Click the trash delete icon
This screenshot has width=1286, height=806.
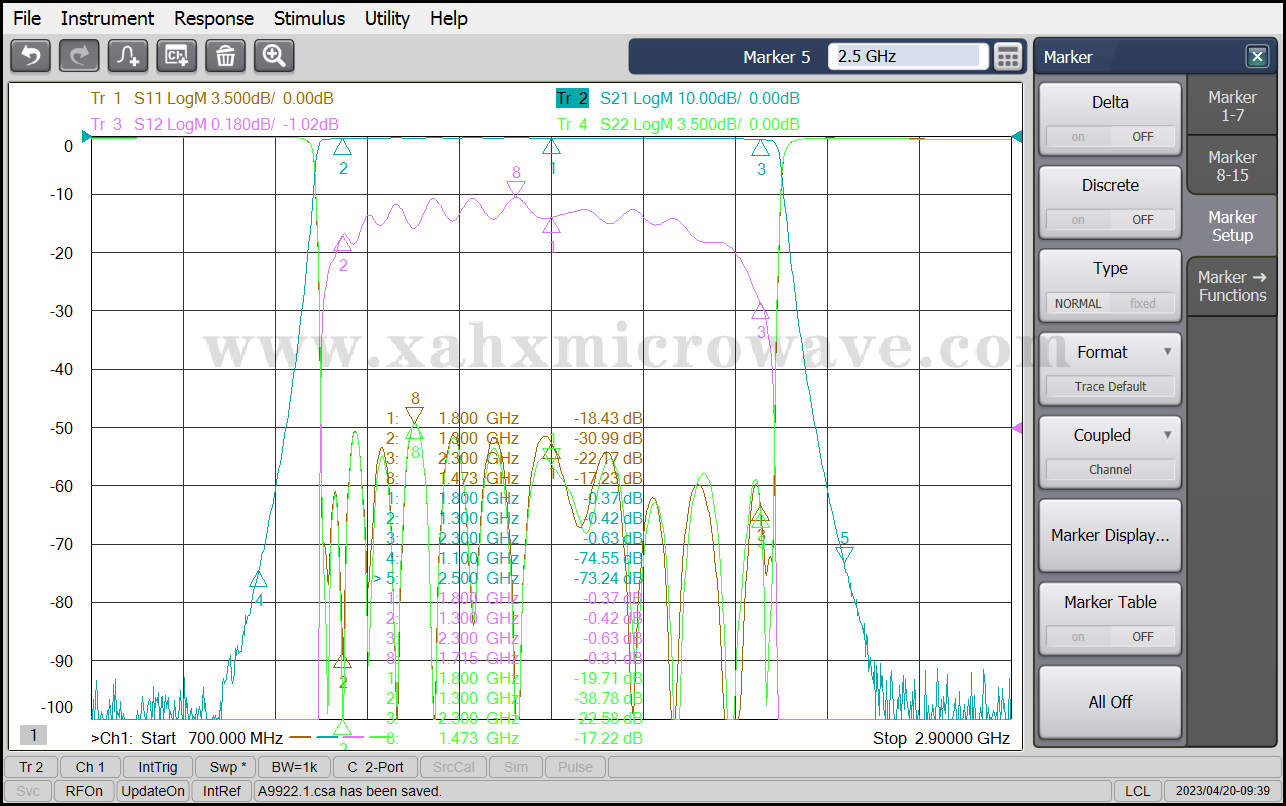pos(226,56)
